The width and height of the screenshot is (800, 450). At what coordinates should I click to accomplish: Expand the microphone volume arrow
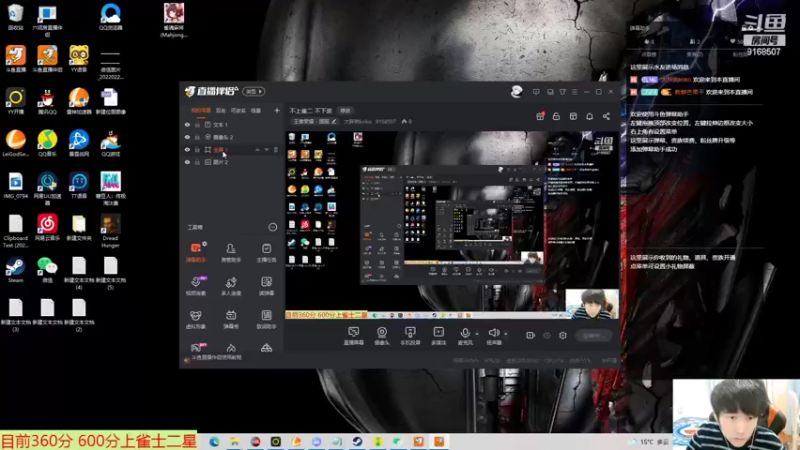point(477,334)
